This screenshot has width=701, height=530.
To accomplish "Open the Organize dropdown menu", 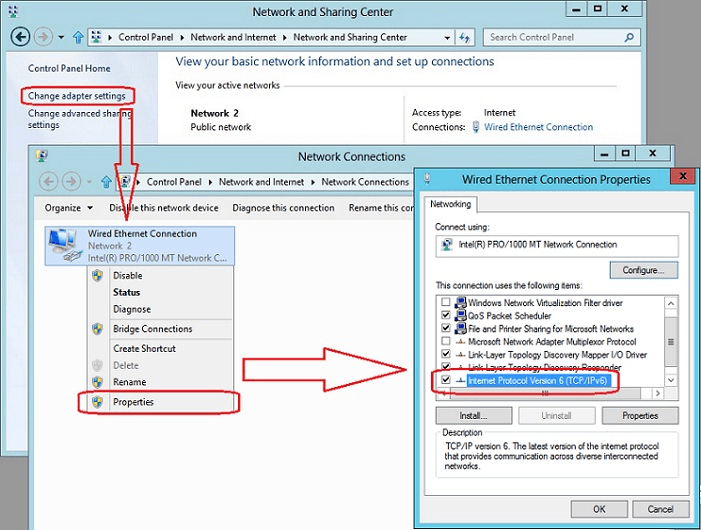I will [x=69, y=208].
